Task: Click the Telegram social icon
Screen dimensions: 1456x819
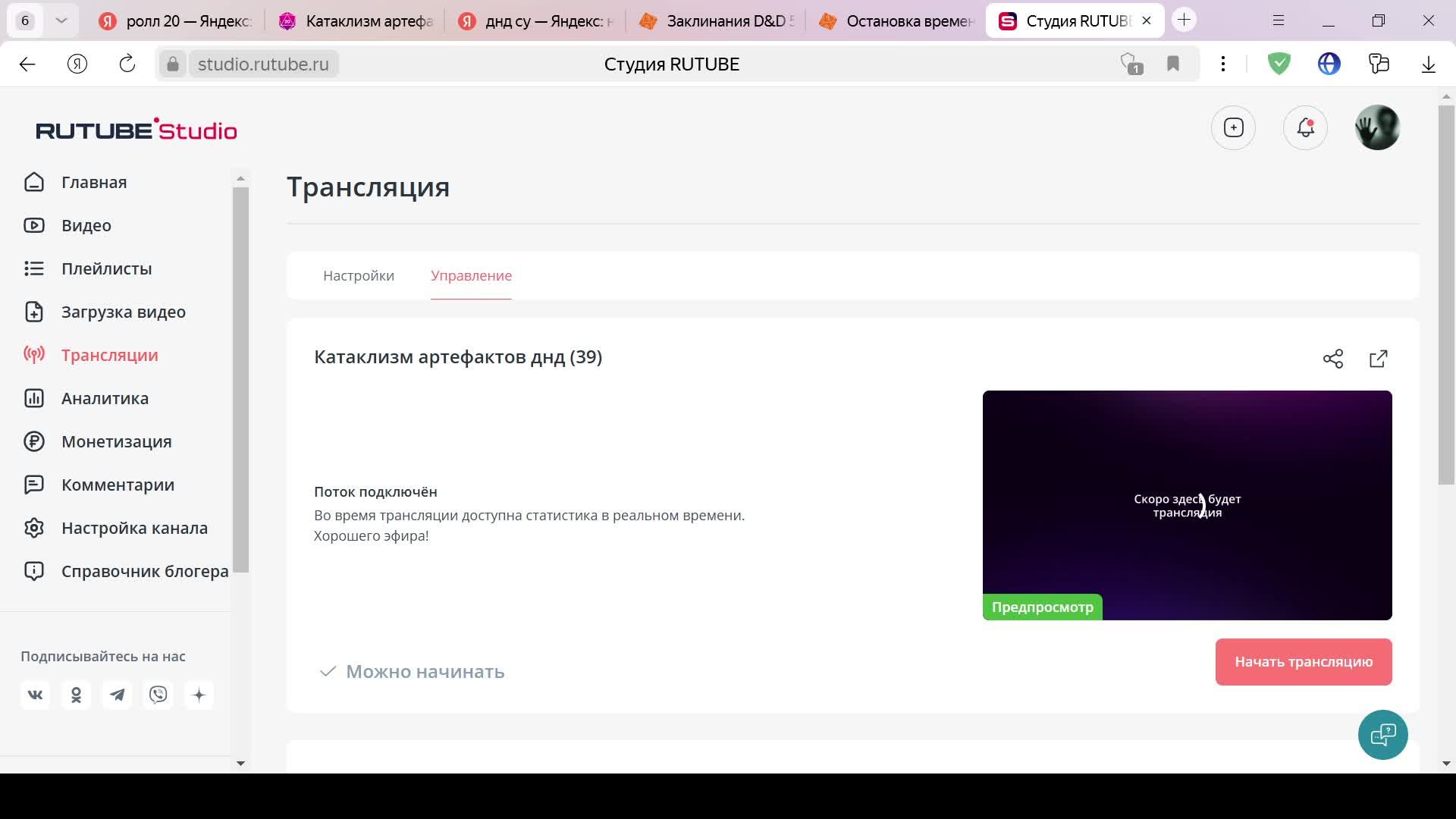Action: [x=117, y=695]
